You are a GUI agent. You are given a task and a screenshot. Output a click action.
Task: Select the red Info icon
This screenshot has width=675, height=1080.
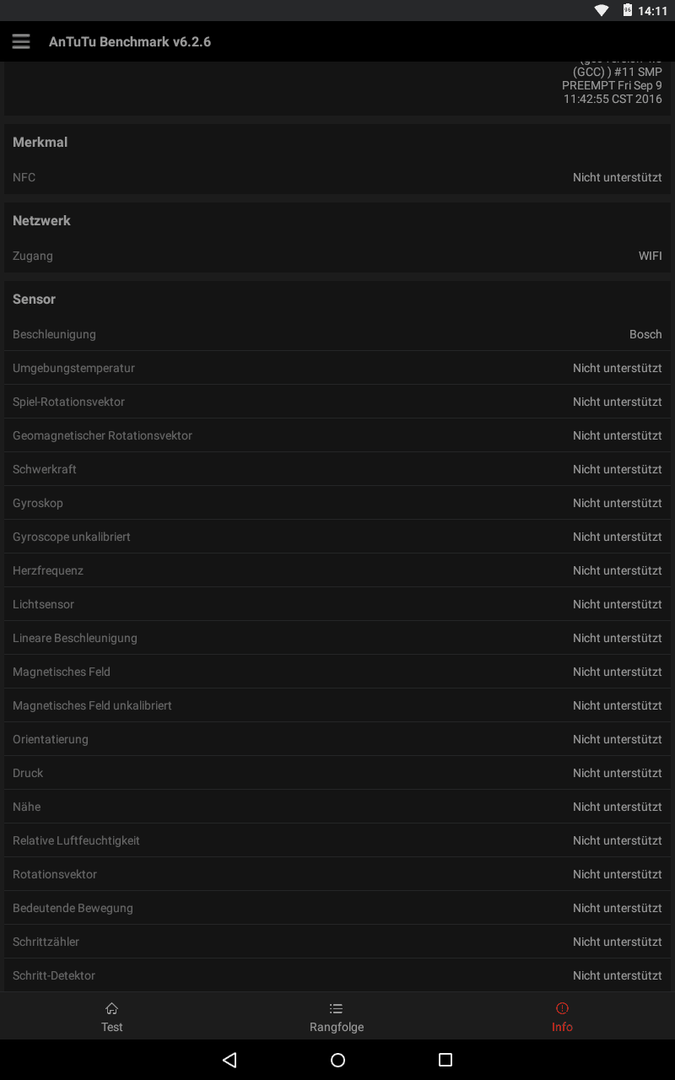pos(562,1008)
